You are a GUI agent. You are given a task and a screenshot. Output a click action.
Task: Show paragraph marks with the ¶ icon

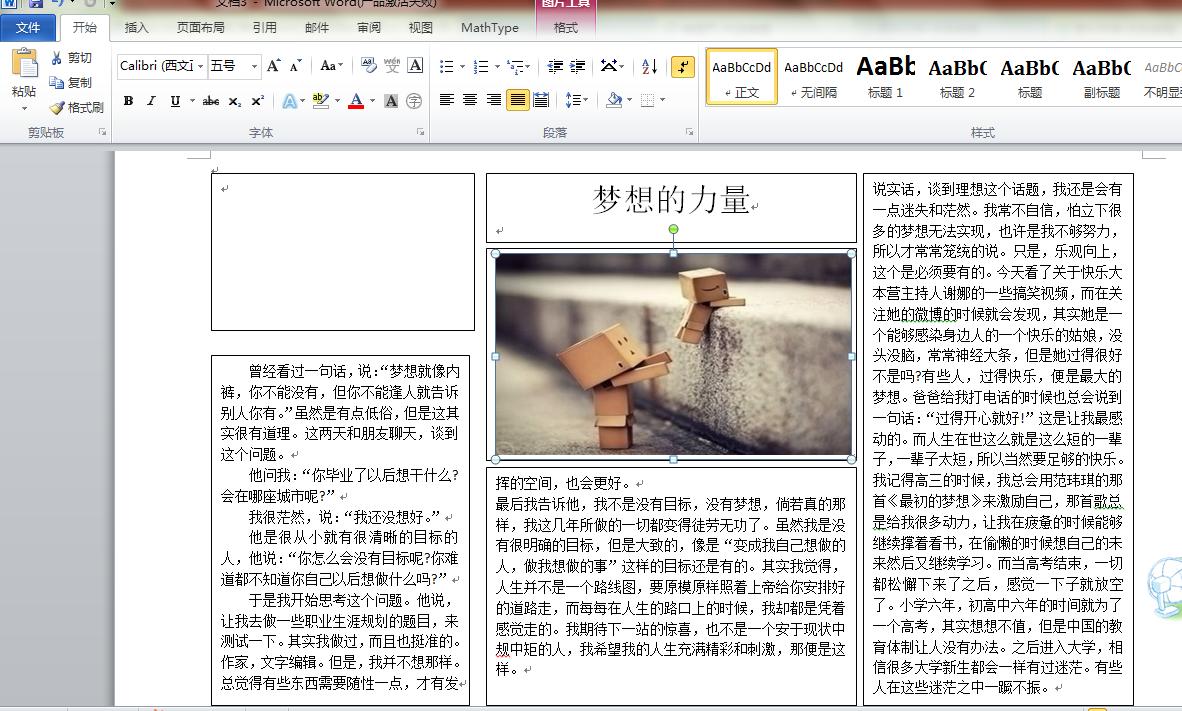pos(683,66)
